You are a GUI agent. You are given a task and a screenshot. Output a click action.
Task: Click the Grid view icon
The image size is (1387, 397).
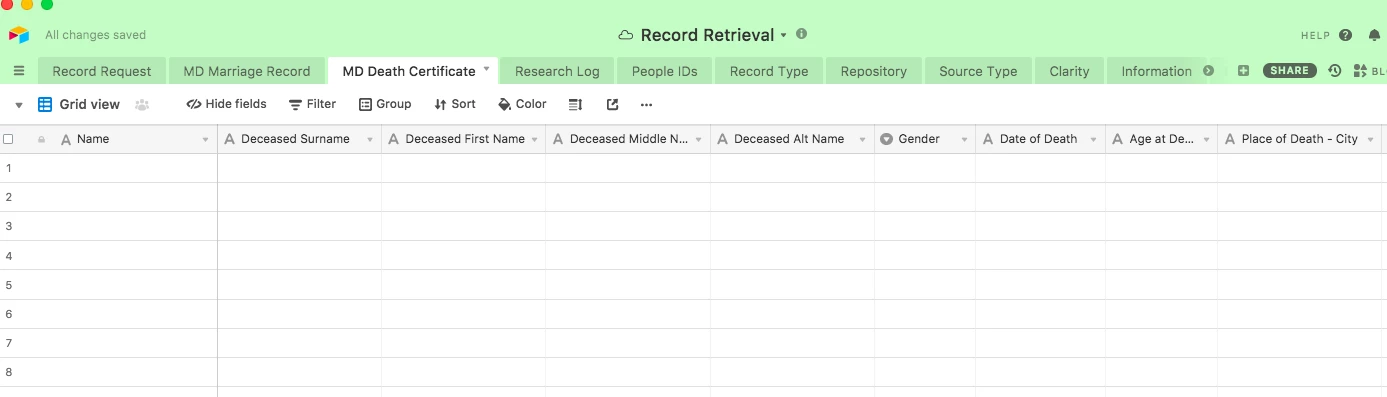[x=45, y=104]
